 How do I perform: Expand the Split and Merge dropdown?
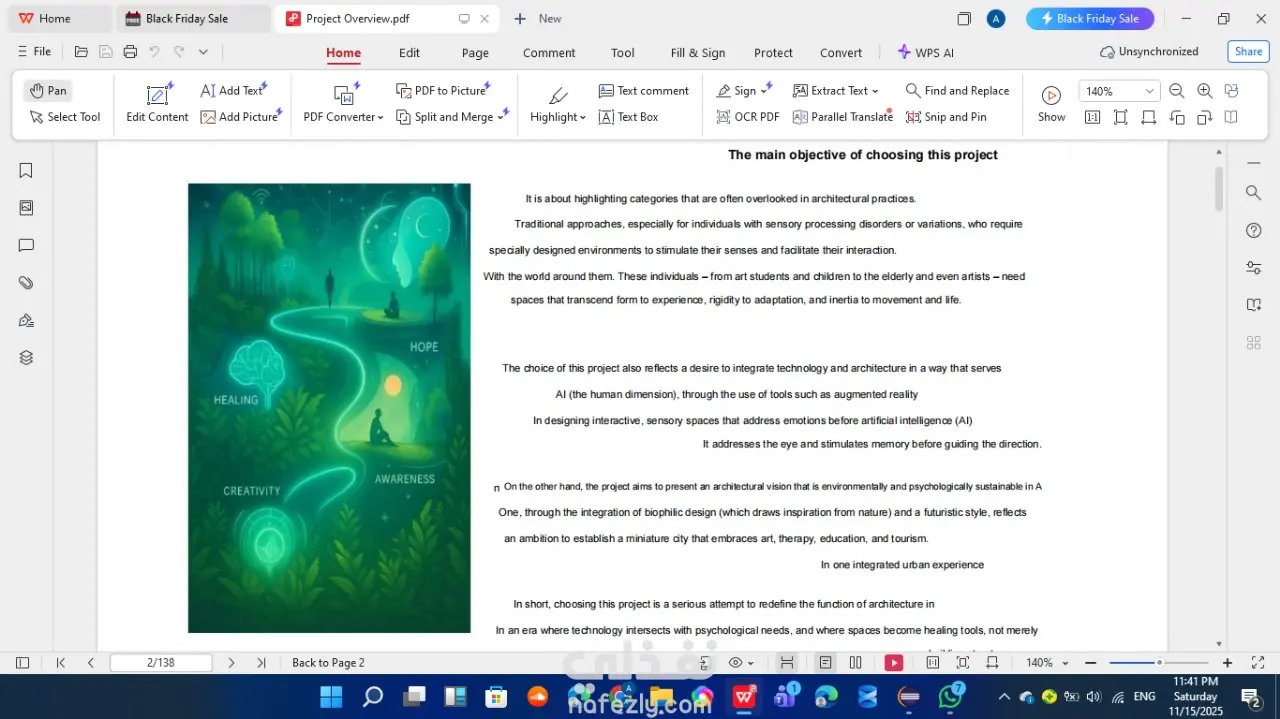click(500, 117)
